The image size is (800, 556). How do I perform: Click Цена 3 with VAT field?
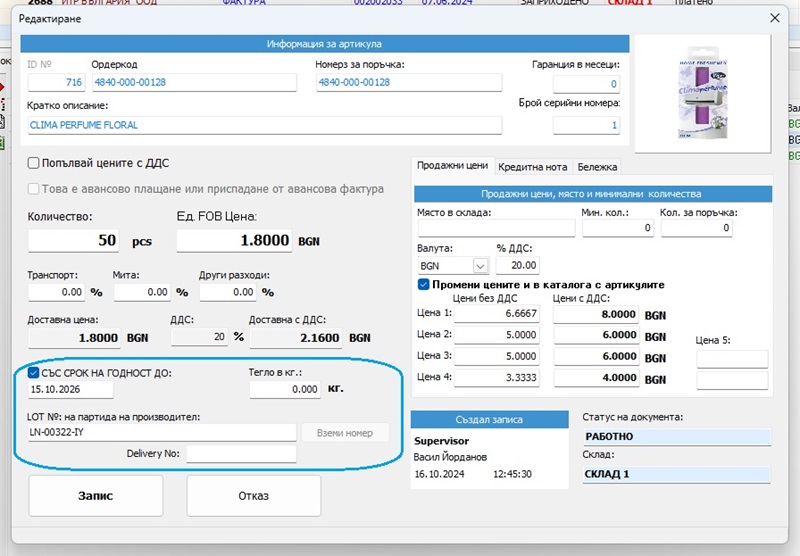tap(596, 357)
